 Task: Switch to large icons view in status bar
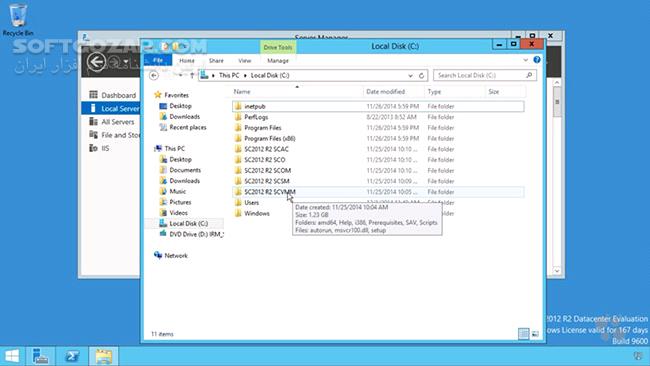tap(535, 334)
